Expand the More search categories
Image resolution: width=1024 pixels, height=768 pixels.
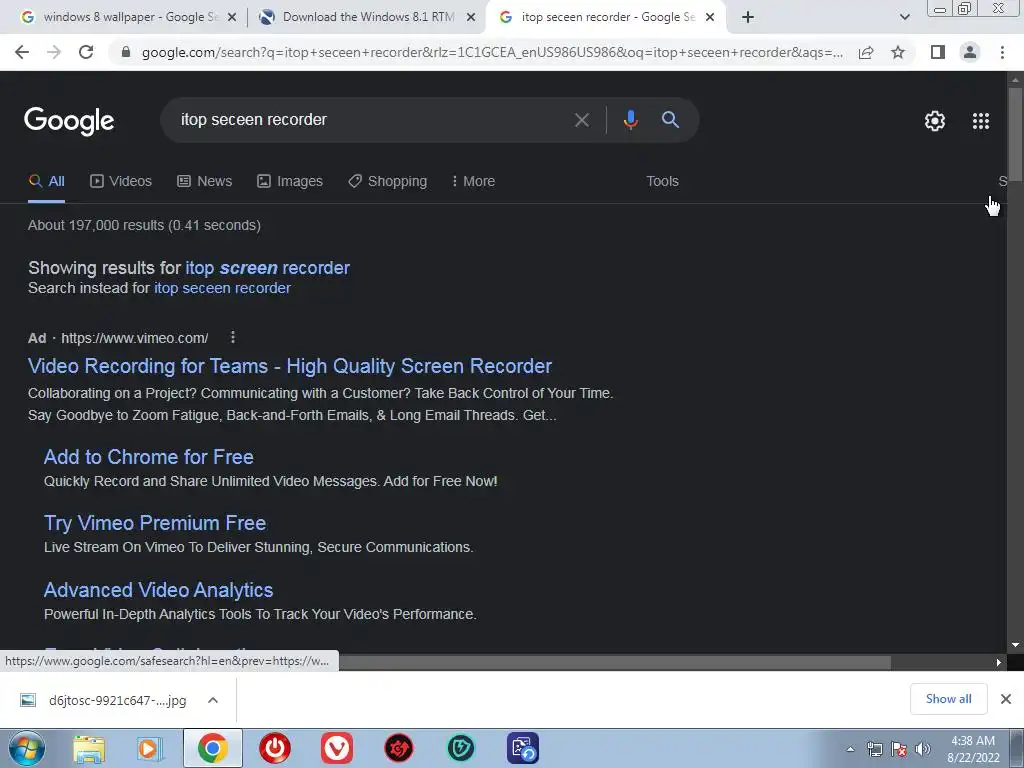[473, 182]
